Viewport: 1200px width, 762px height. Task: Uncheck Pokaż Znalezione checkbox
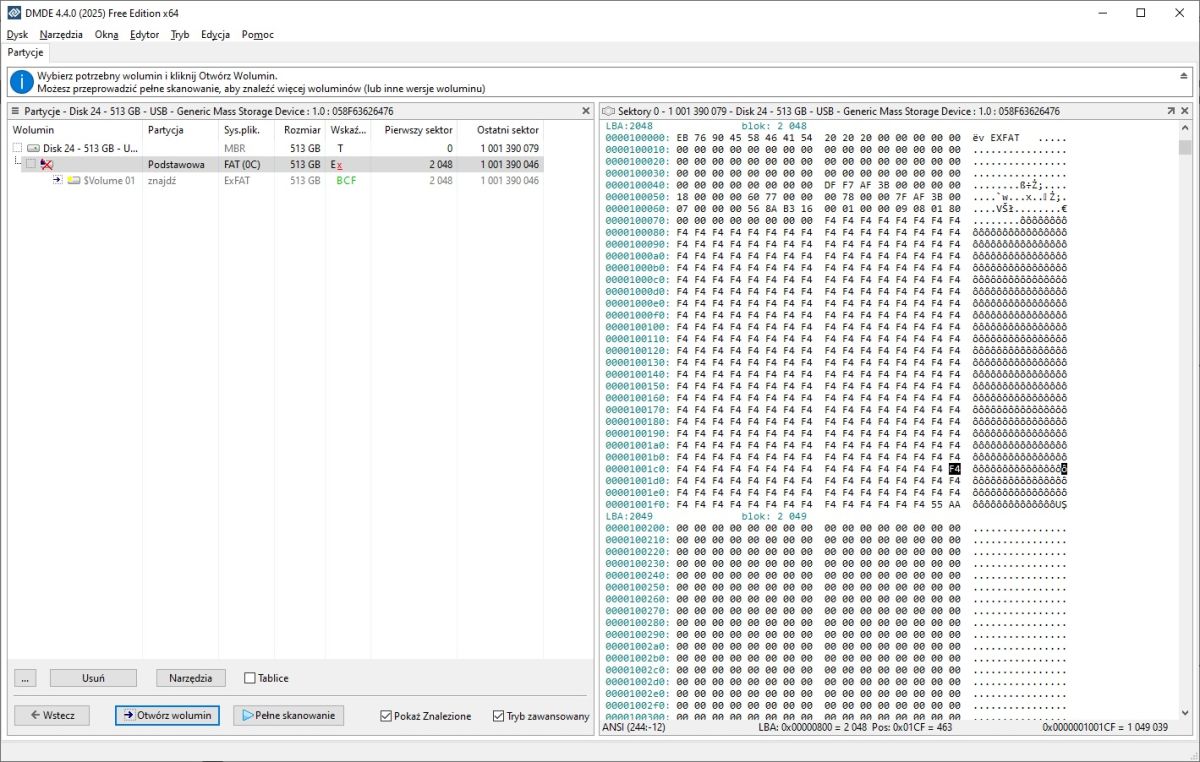(386, 716)
